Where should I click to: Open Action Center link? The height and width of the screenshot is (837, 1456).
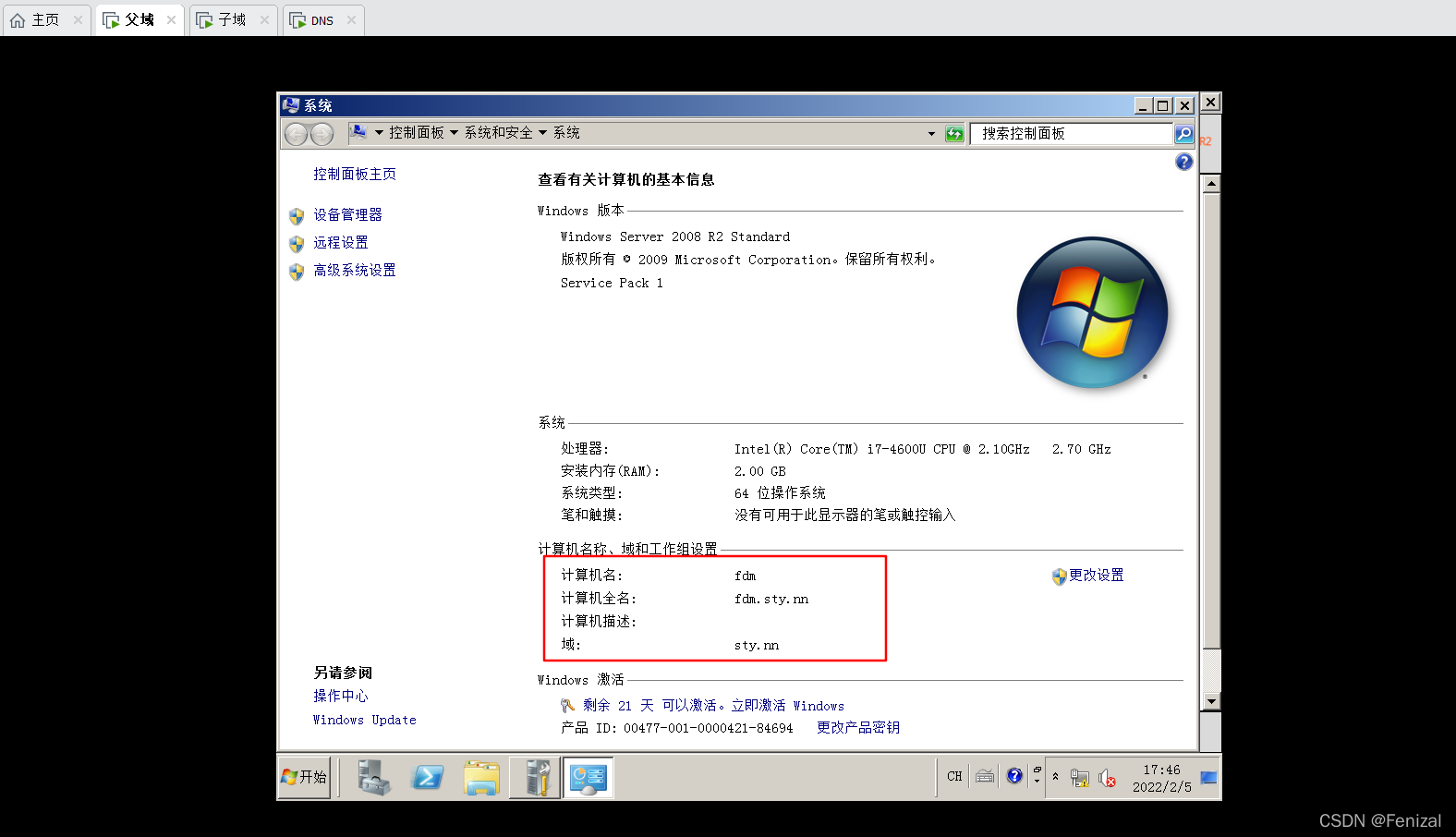click(340, 696)
